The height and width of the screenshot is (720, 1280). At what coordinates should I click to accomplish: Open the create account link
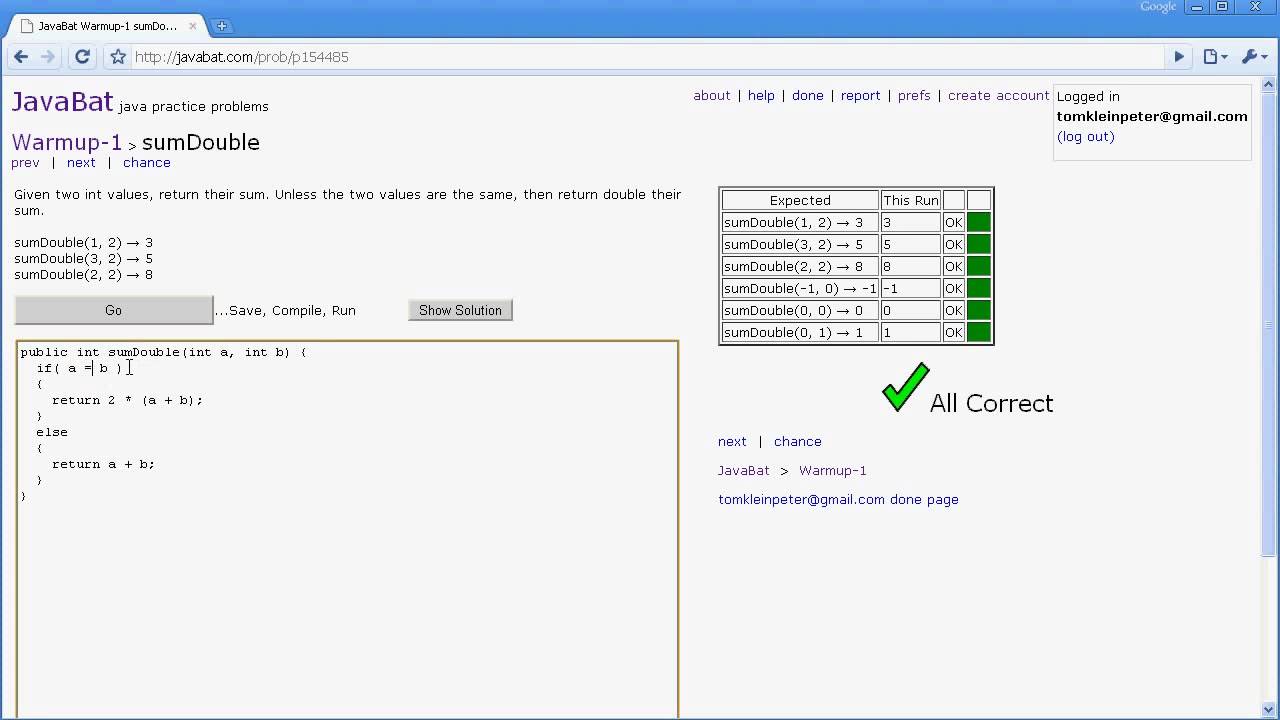[x=998, y=96]
